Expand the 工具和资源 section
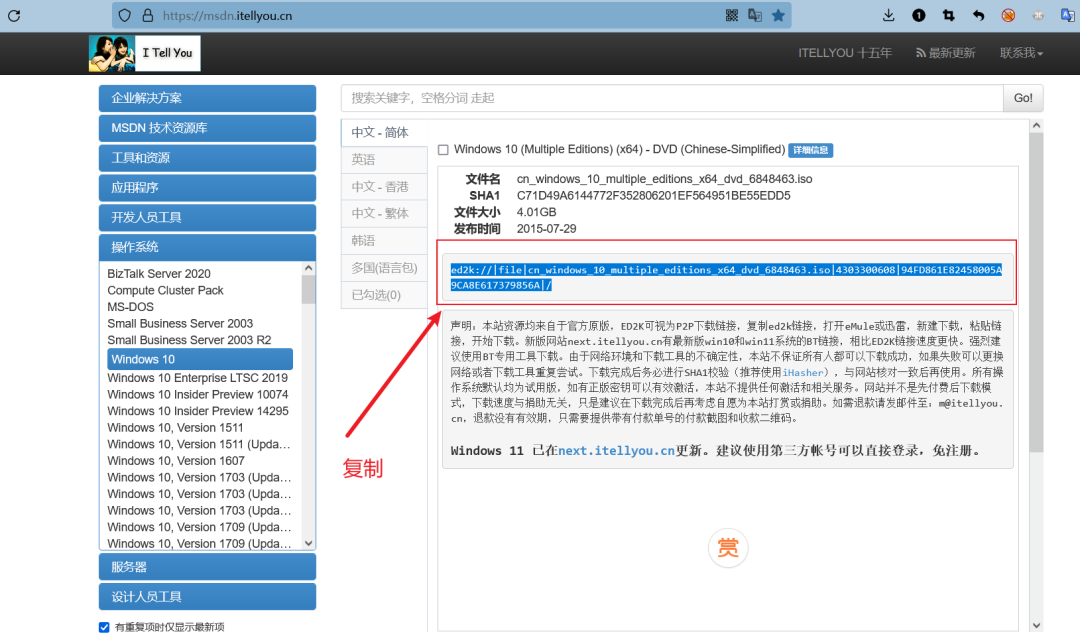This screenshot has height=640, width=1080. pos(207,158)
